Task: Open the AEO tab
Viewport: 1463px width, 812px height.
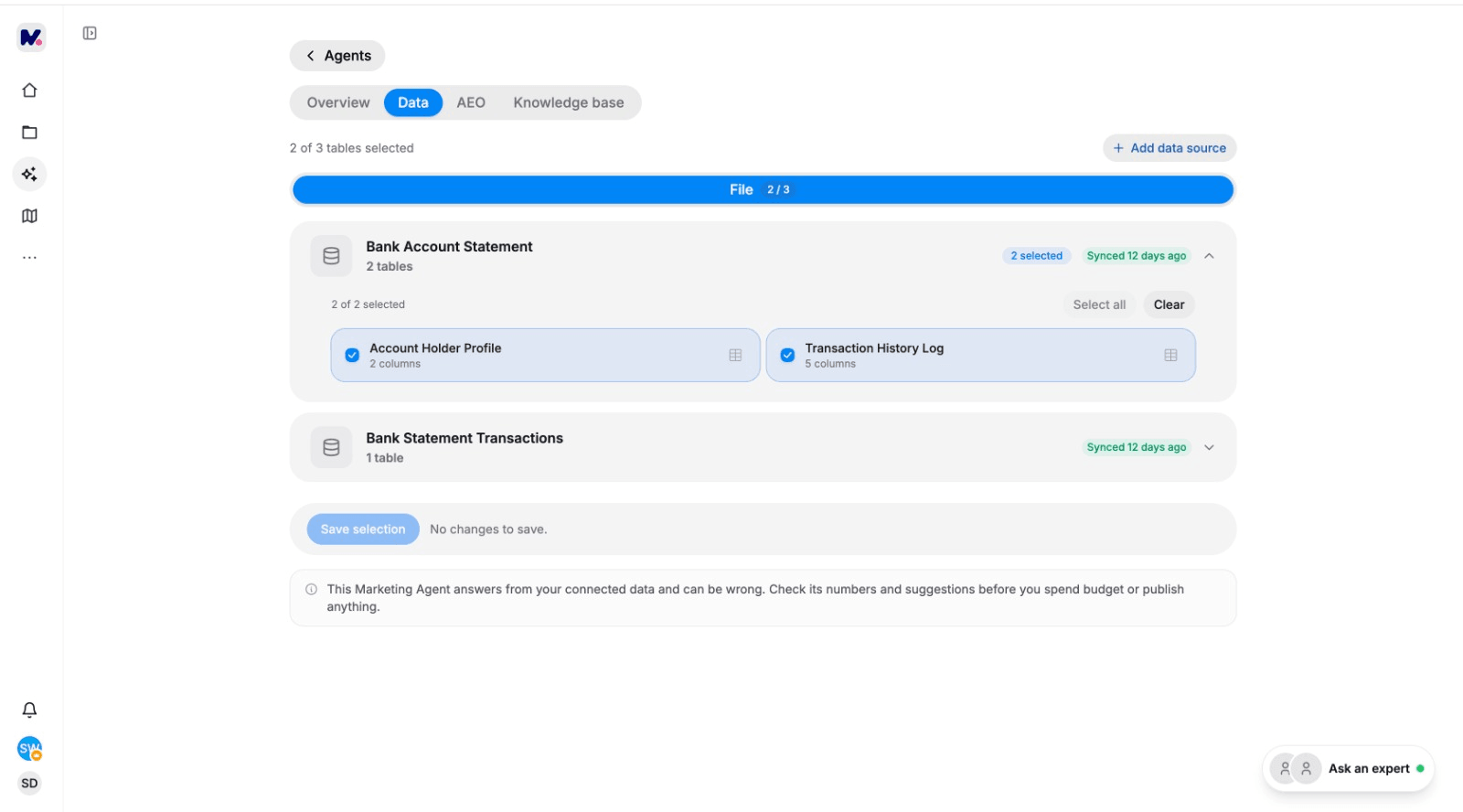Action: [x=471, y=102]
